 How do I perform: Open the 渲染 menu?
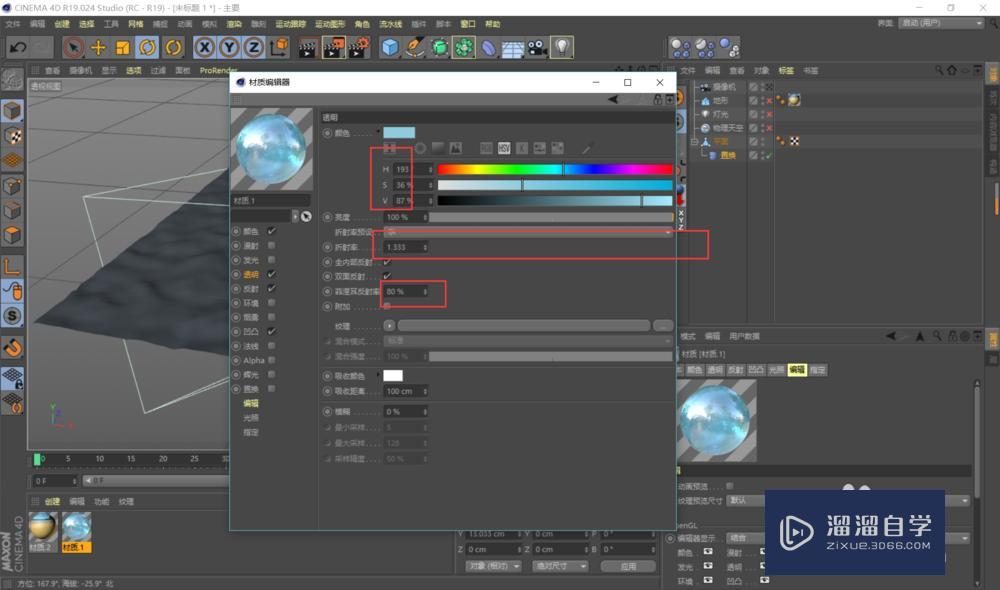coord(234,24)
